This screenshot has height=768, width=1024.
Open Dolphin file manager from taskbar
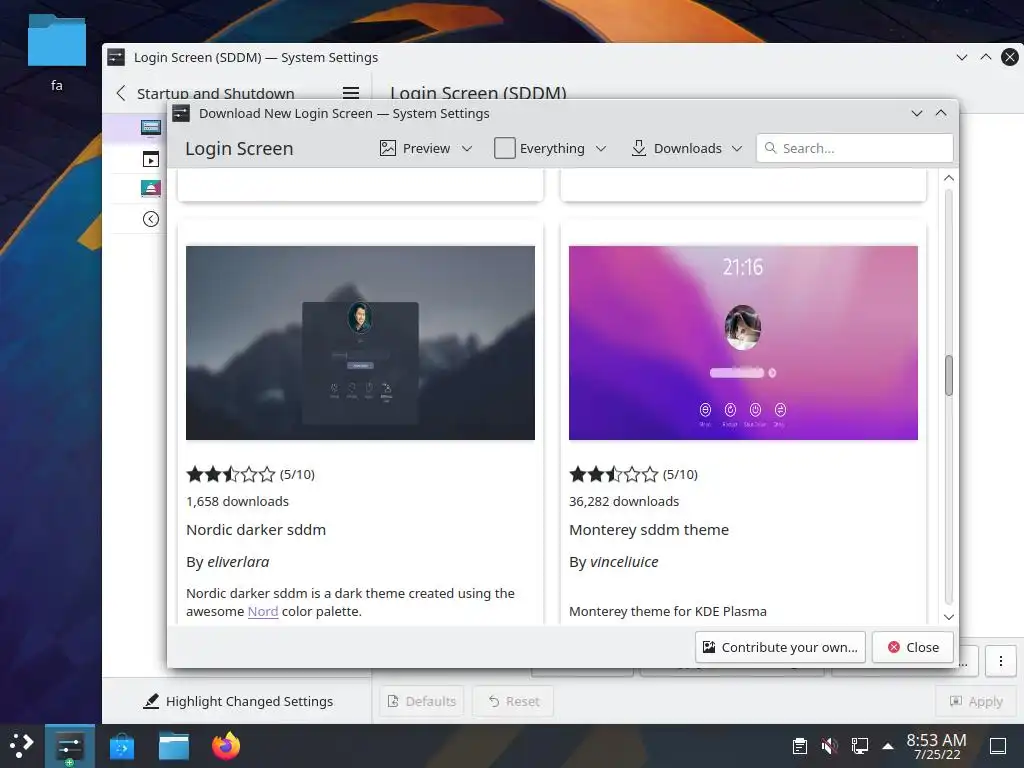174,746
